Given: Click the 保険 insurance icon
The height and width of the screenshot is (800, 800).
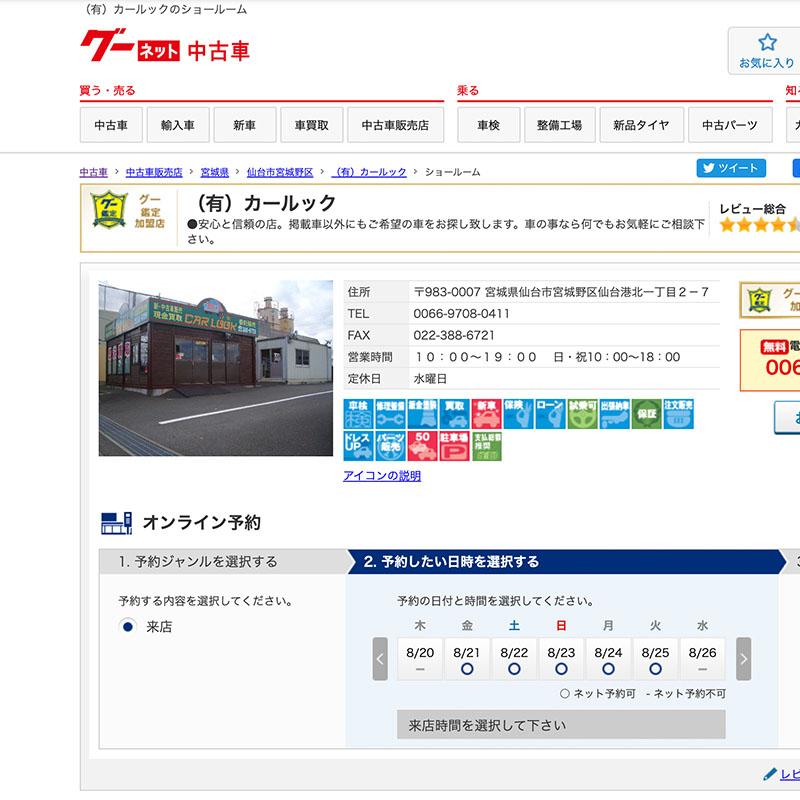Looking at the screenshot, I should [518, 414].
